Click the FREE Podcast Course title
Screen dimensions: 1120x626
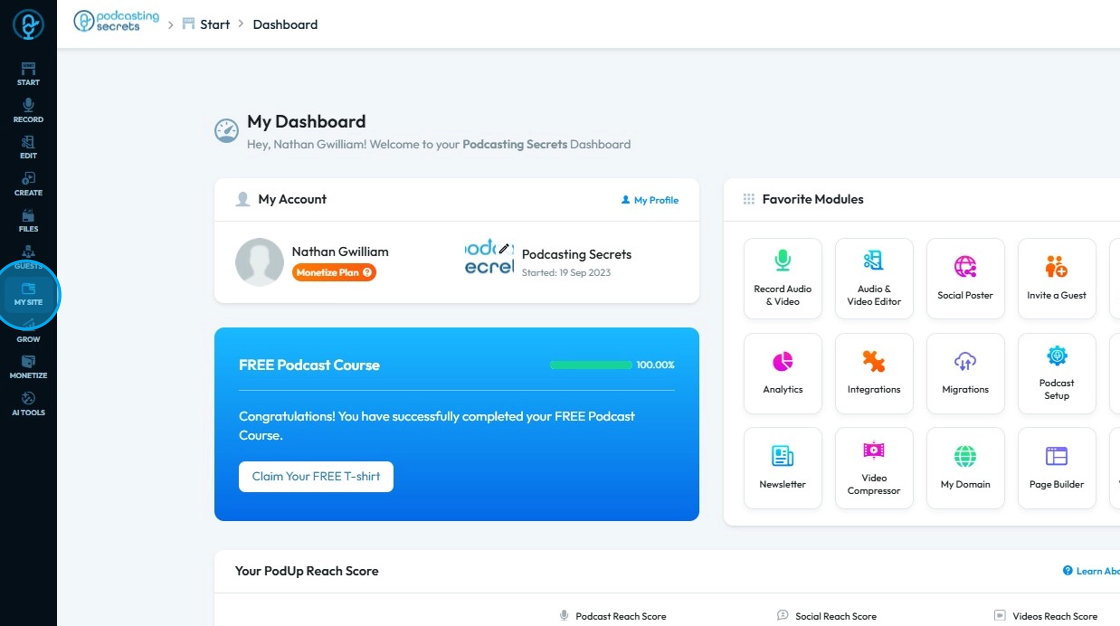309,365
